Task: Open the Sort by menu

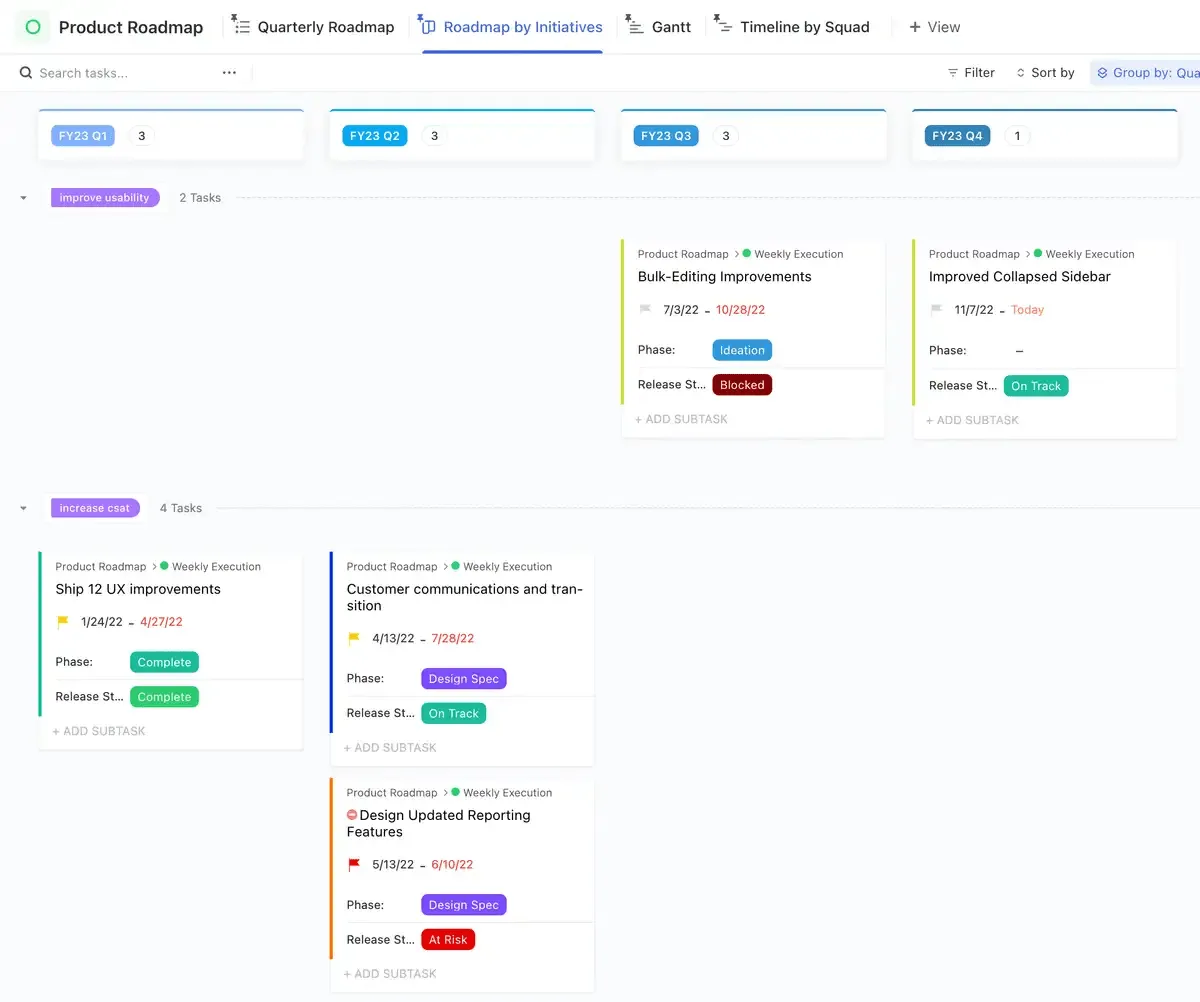Action: tap(1045, 73)
